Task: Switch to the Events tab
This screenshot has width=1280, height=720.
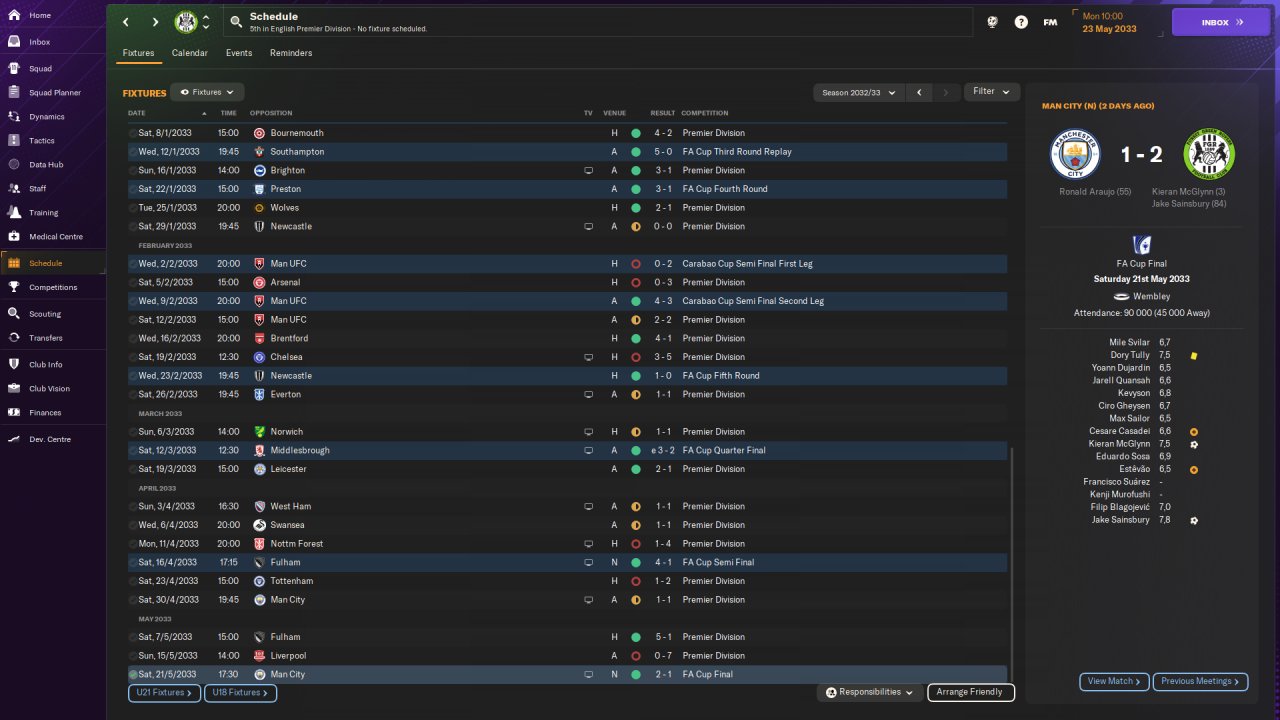Action: (x=239, y=53)
